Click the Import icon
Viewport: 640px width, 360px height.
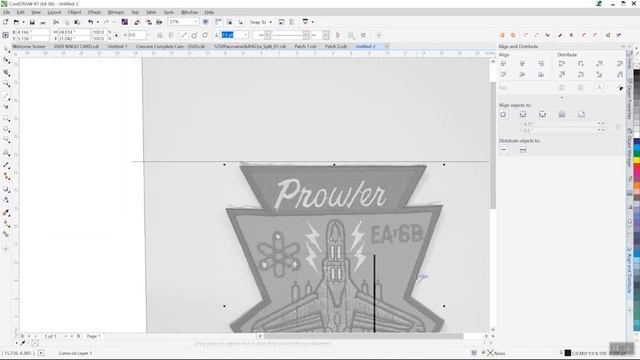tap(137, 22)
